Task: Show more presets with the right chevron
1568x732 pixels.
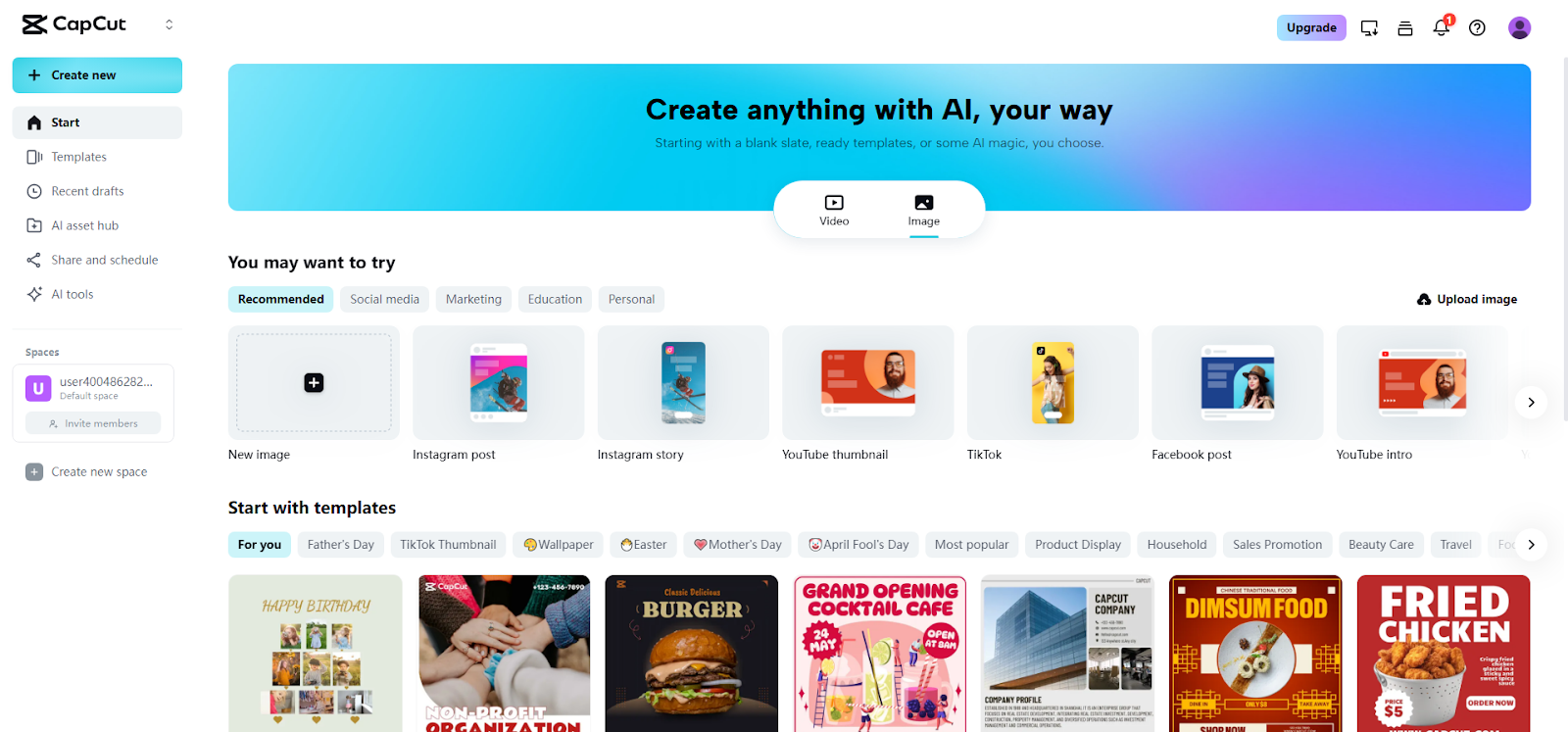Action: [x=1531, y=402]
